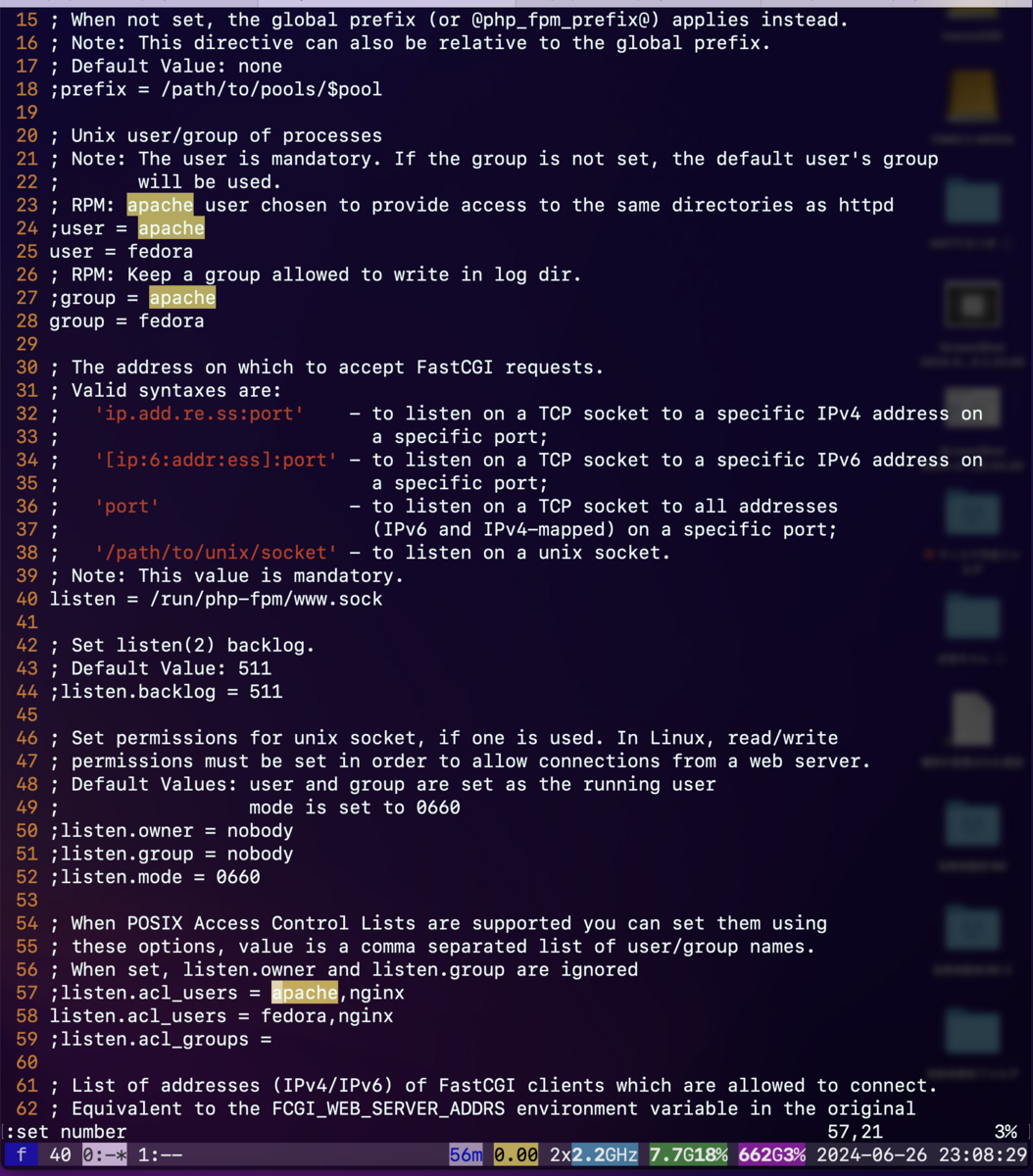
Task: Click 'will be used.' on line 22
Action: pos(210,182)
